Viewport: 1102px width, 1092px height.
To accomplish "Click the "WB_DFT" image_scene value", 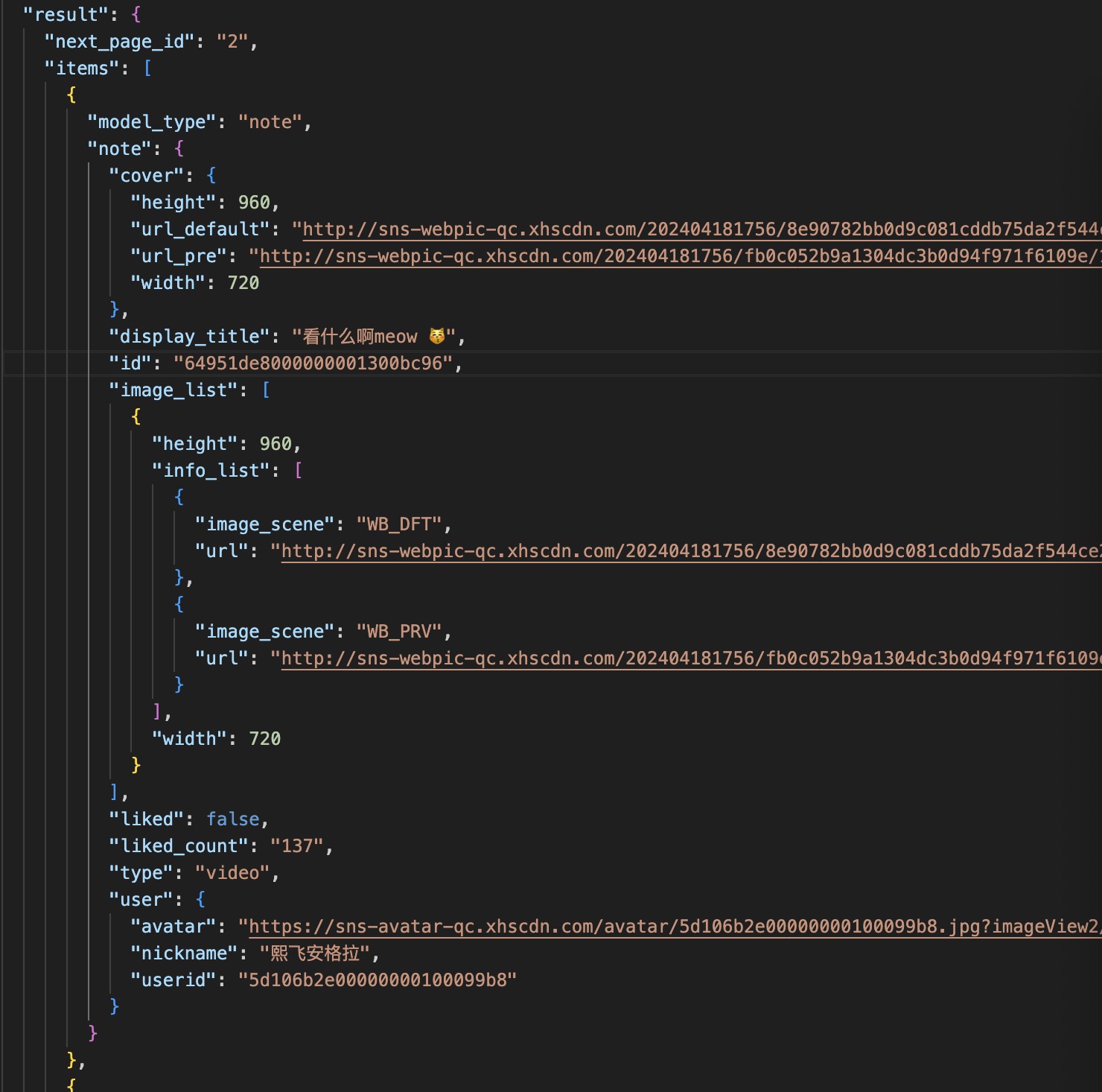I will [399, 524].
